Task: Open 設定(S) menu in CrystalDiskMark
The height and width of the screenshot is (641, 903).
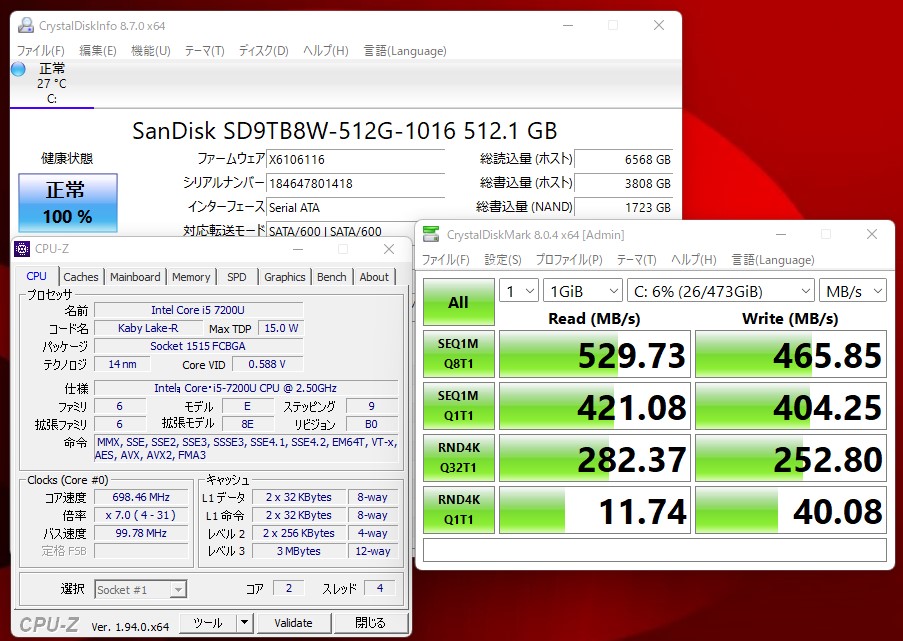Action: point(503,260)
